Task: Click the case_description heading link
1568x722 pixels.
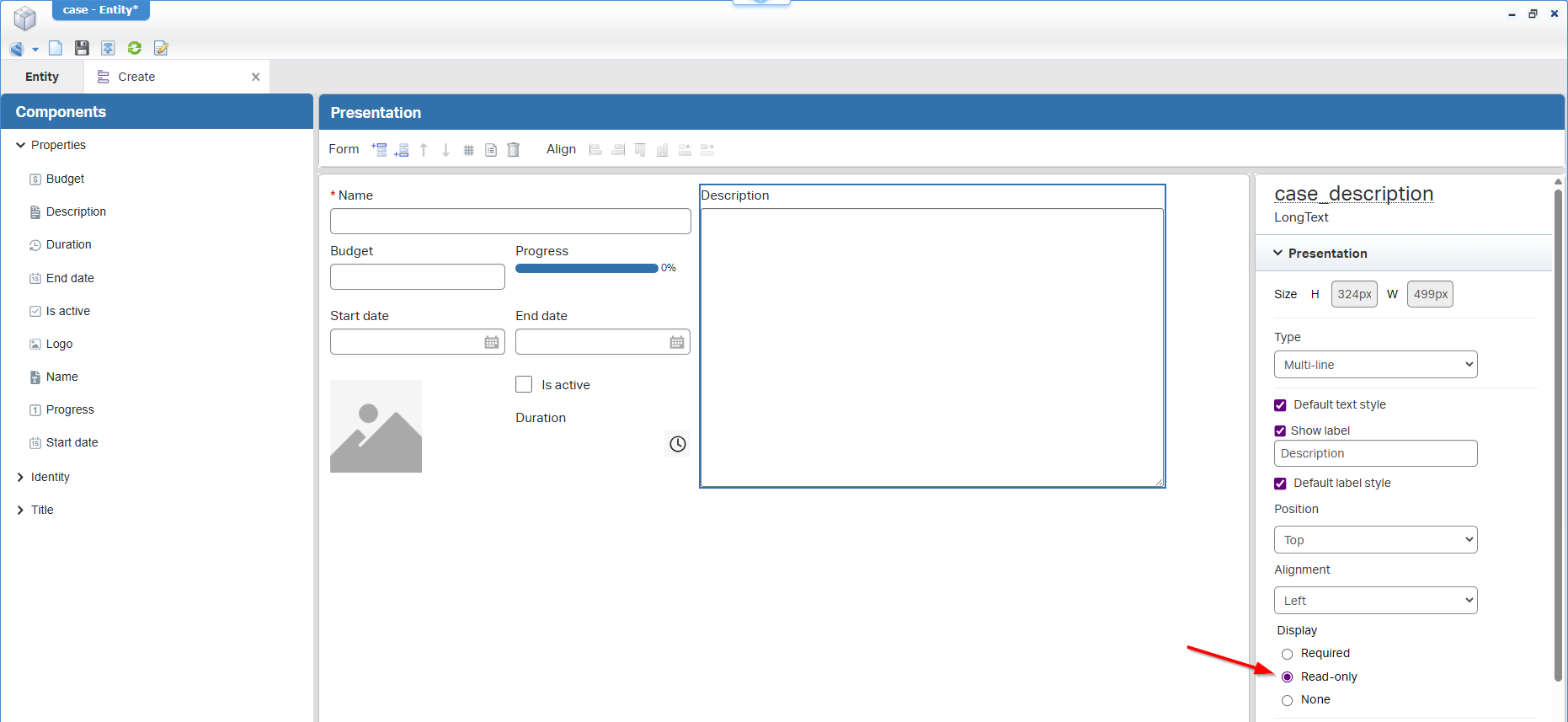Action: [x=1353, y=194]
